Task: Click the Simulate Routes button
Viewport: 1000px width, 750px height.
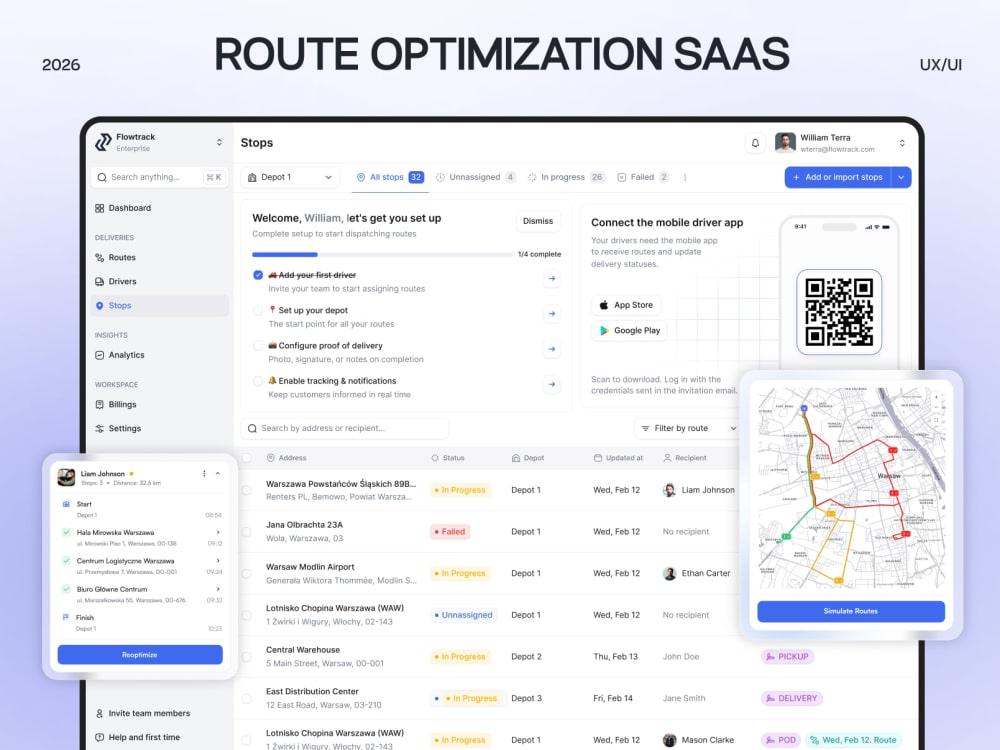Action: point(851,612)
